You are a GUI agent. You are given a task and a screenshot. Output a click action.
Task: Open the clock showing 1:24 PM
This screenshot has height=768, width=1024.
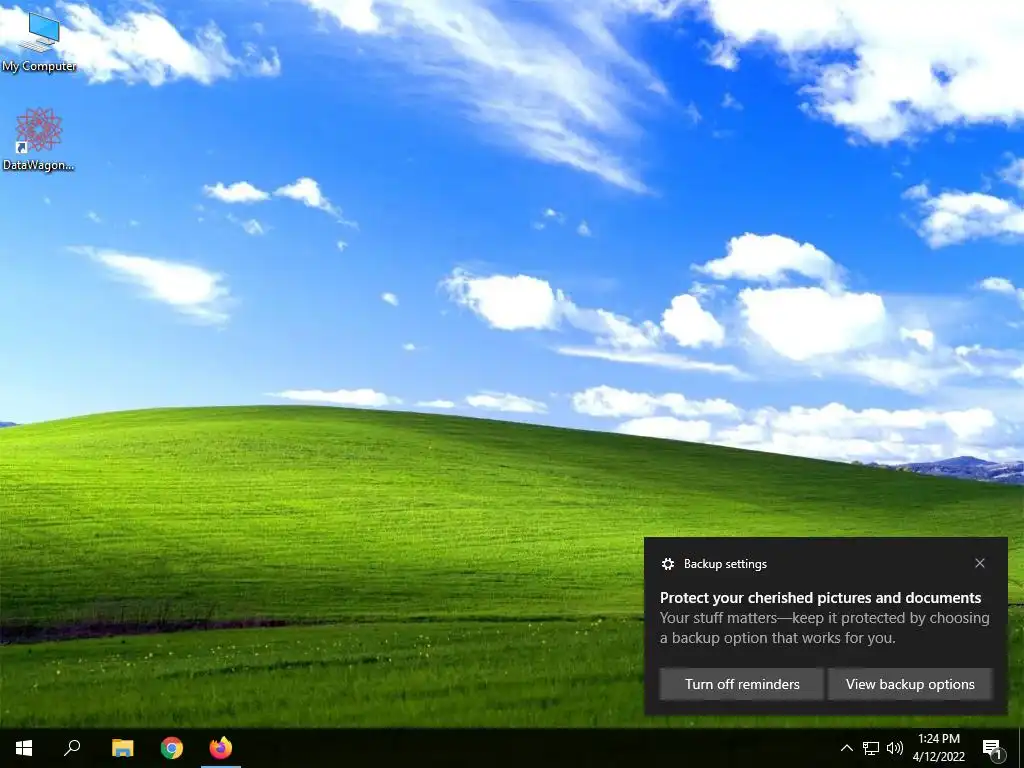pos(938,748)
